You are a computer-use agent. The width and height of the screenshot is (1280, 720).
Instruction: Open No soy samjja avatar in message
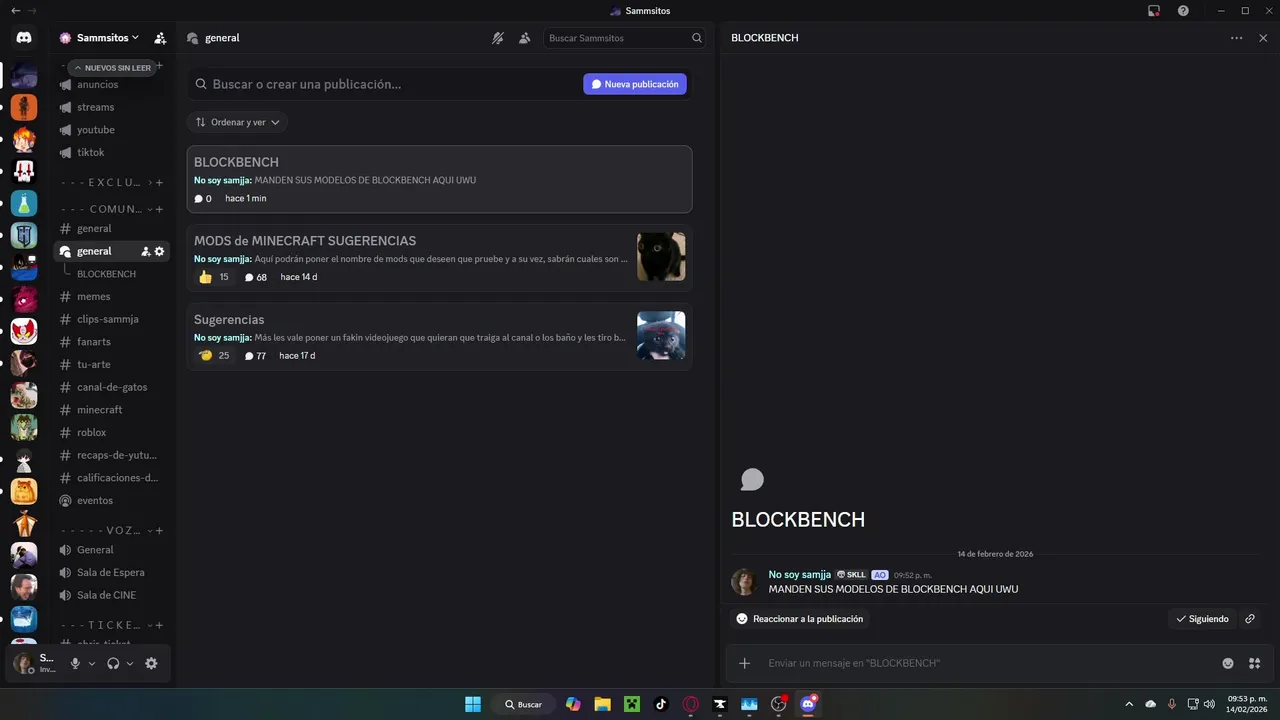pos(744,582)
